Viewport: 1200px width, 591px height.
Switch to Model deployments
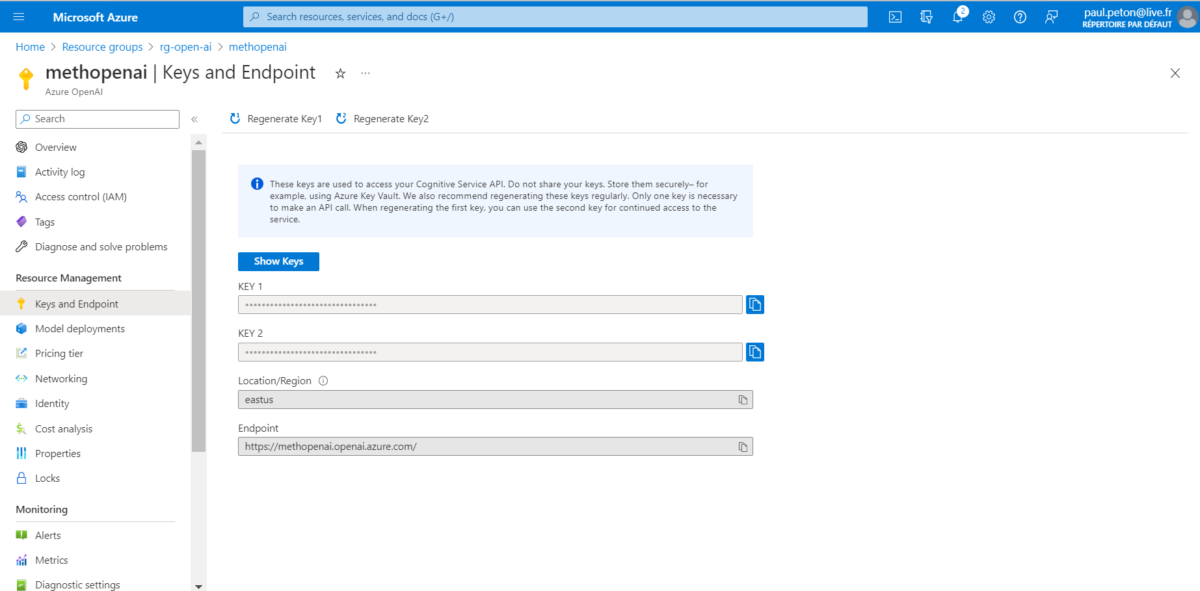80,328
